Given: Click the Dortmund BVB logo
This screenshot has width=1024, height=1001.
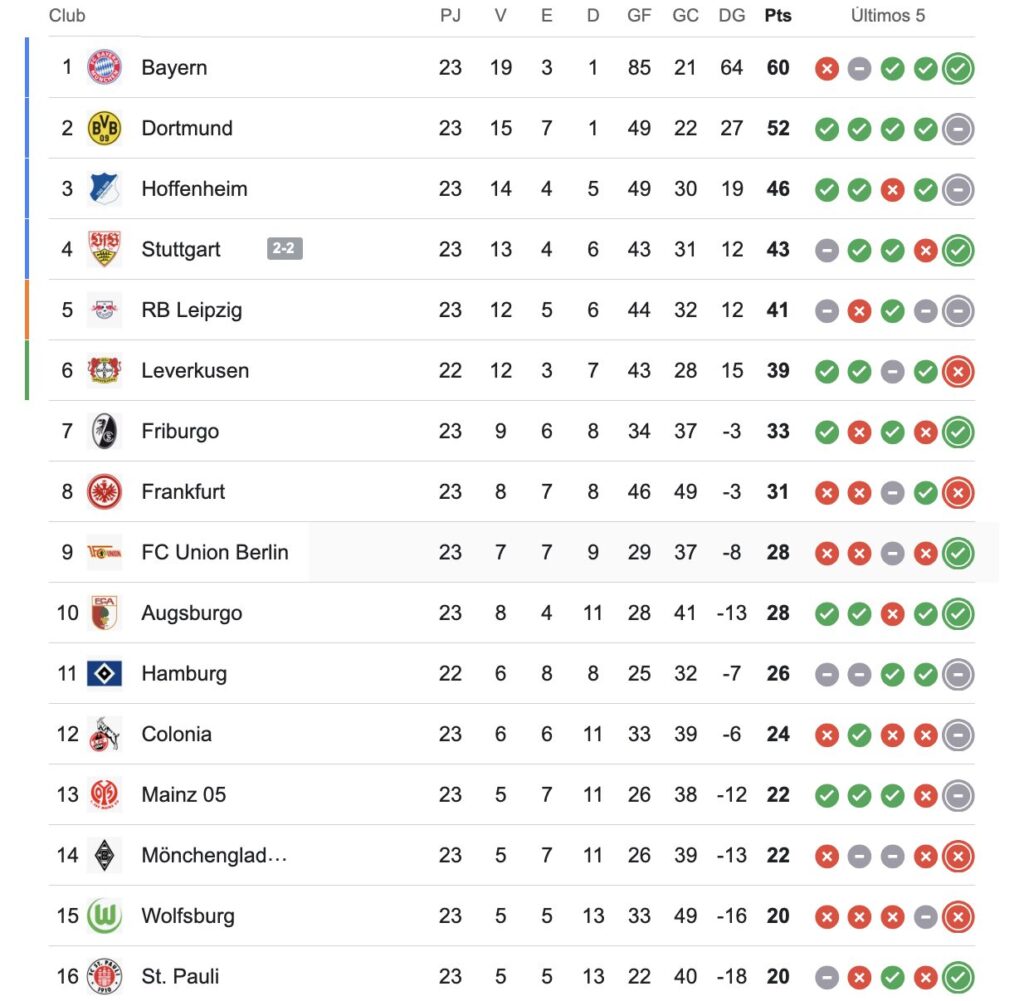Looking at the screenshot, I should point(104,128).
